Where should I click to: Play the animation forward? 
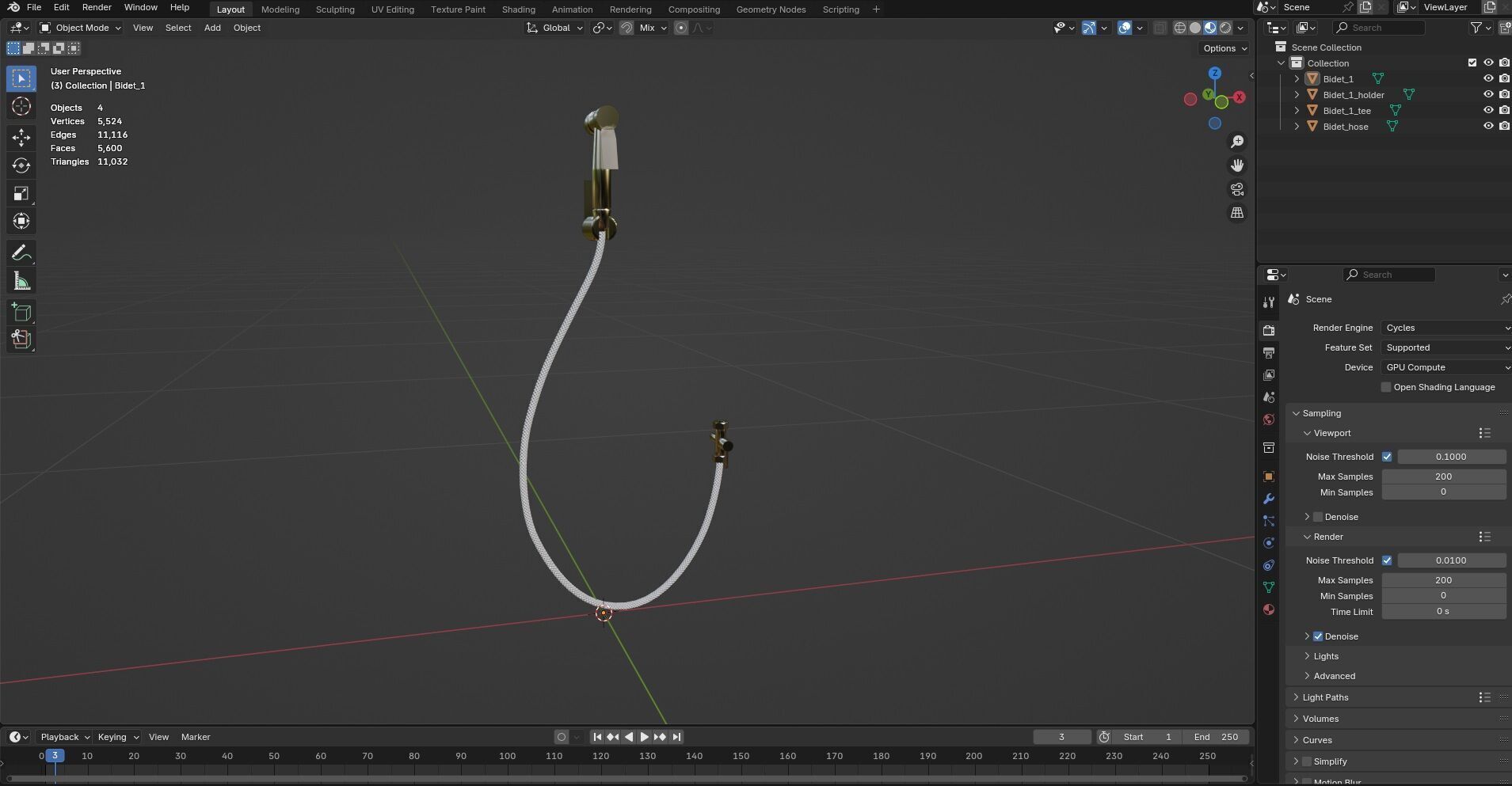[644, 737]
